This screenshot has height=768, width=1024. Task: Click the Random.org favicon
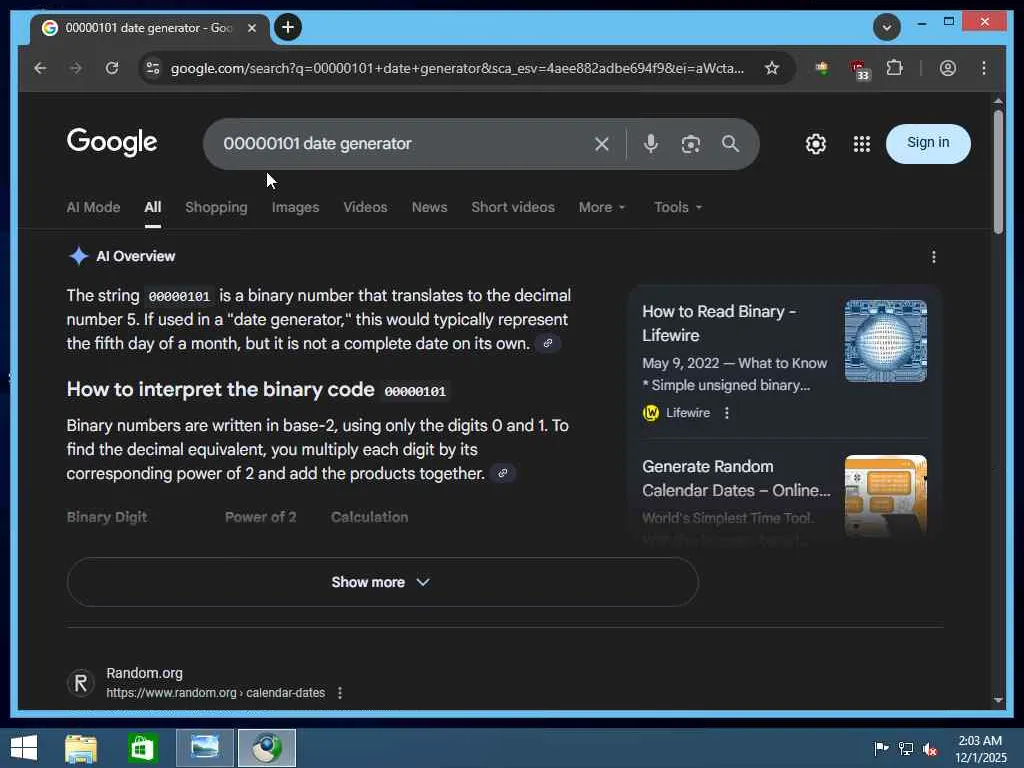click(x=81, y=683)
